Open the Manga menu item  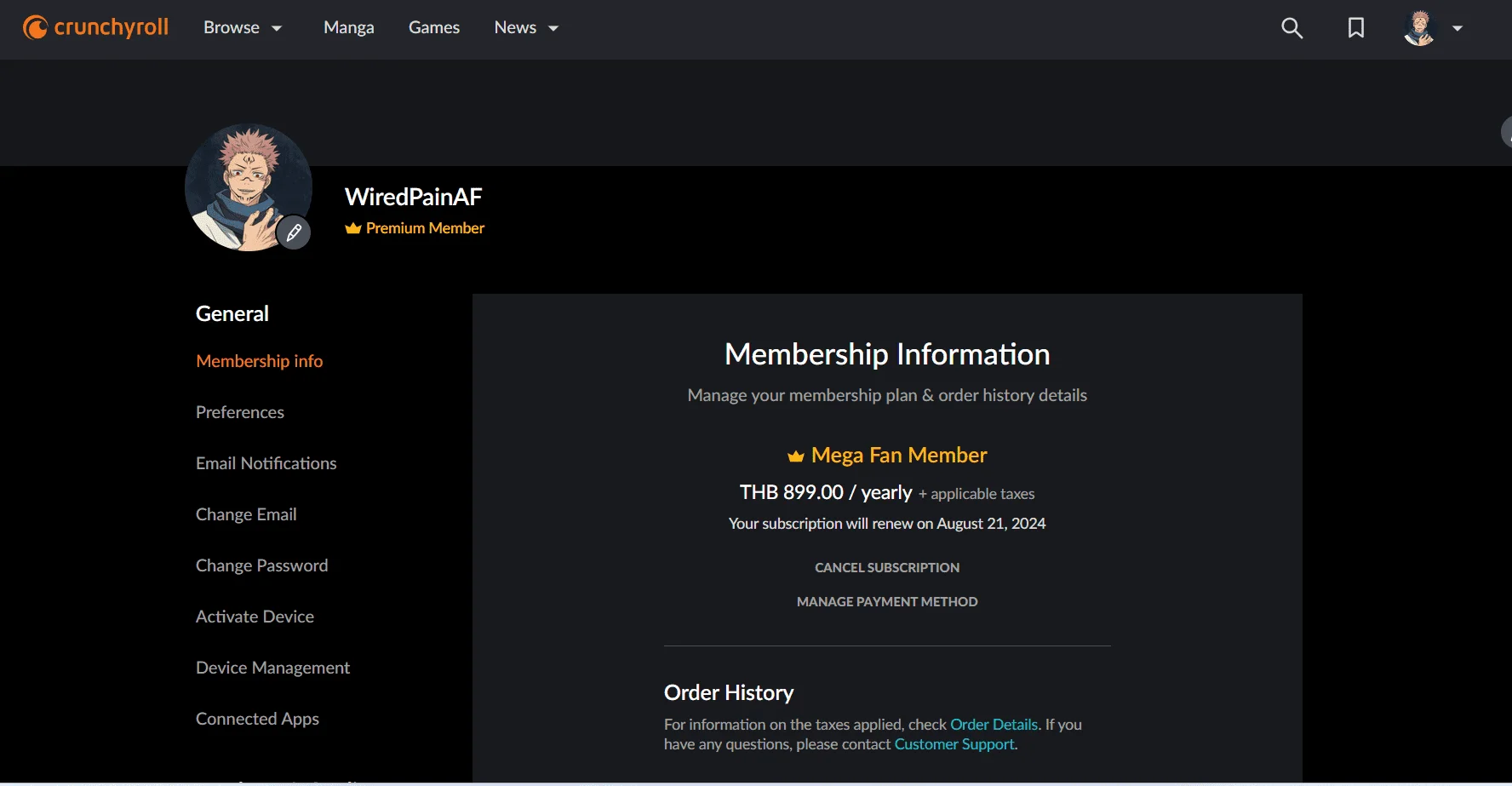pyautogui.click(x=349, y=28)
